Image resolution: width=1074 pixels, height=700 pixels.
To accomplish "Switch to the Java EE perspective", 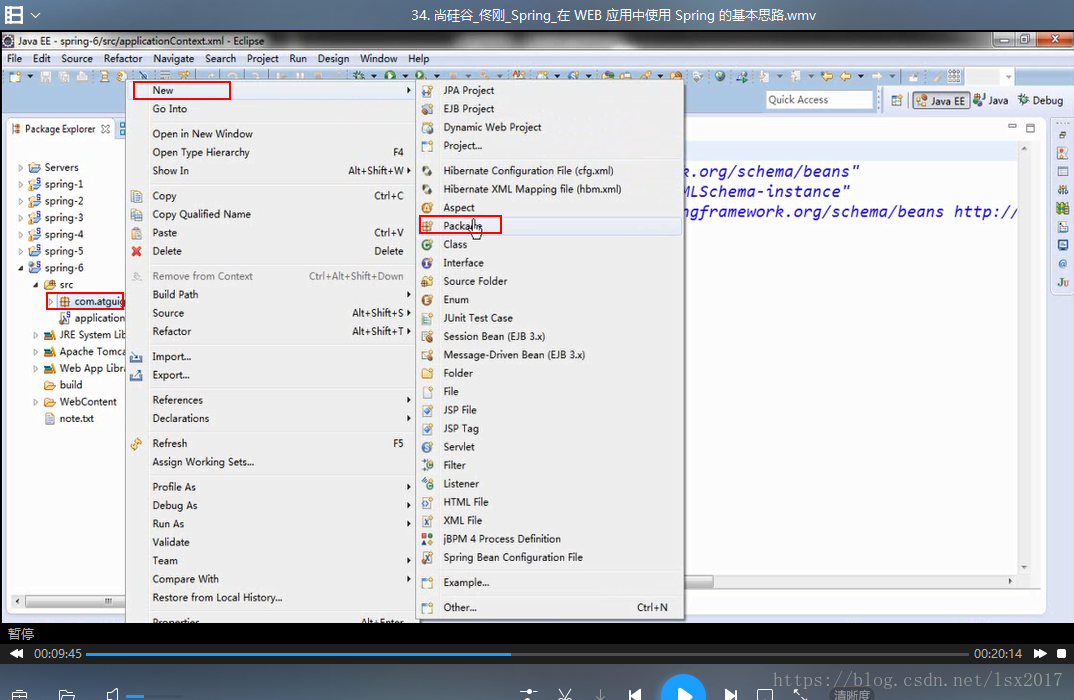I will pyautogui.click(x=940, y=101).
